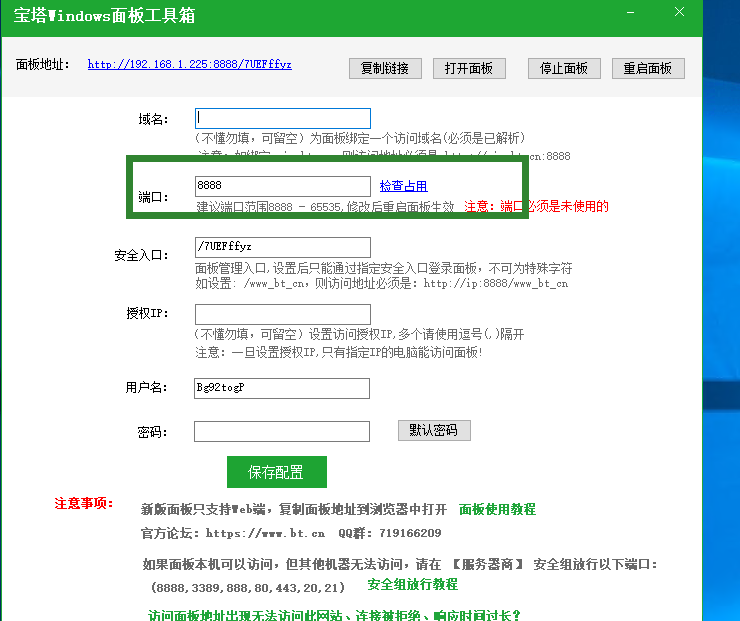
Task: Click the 打开面板 button
Action: click(469, 68)
